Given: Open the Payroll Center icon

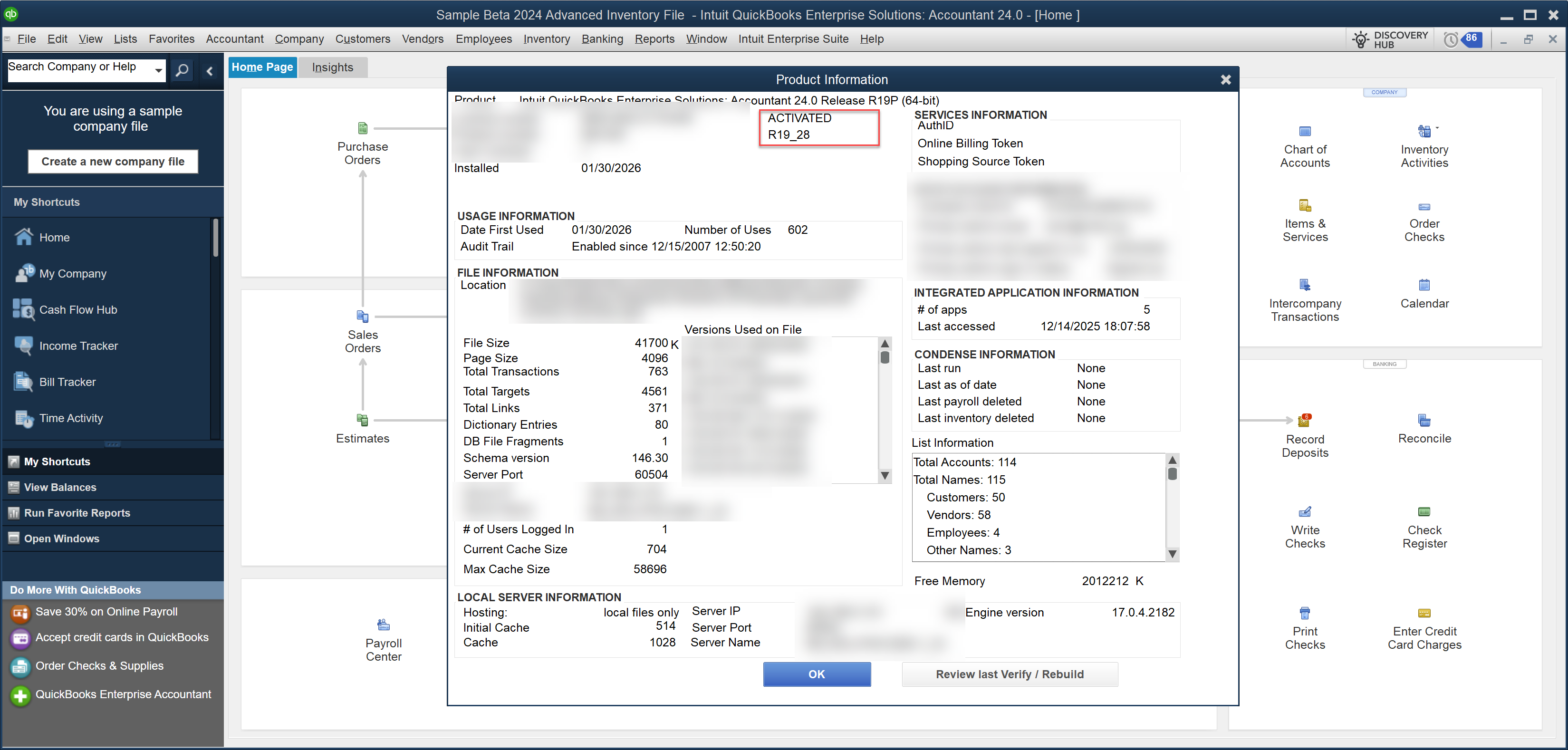Looking at the screenshot, I should coord(384,625).
